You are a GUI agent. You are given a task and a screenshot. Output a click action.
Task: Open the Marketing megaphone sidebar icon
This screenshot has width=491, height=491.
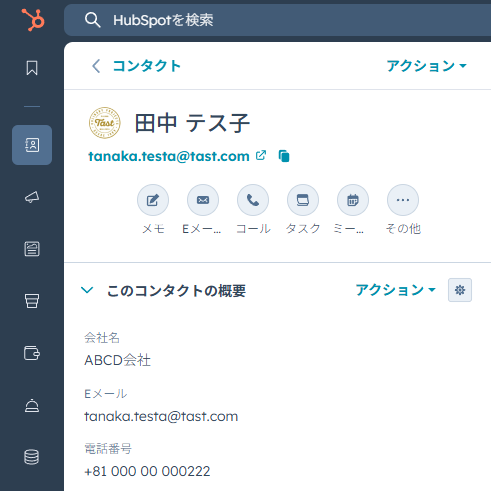[32, 197]
